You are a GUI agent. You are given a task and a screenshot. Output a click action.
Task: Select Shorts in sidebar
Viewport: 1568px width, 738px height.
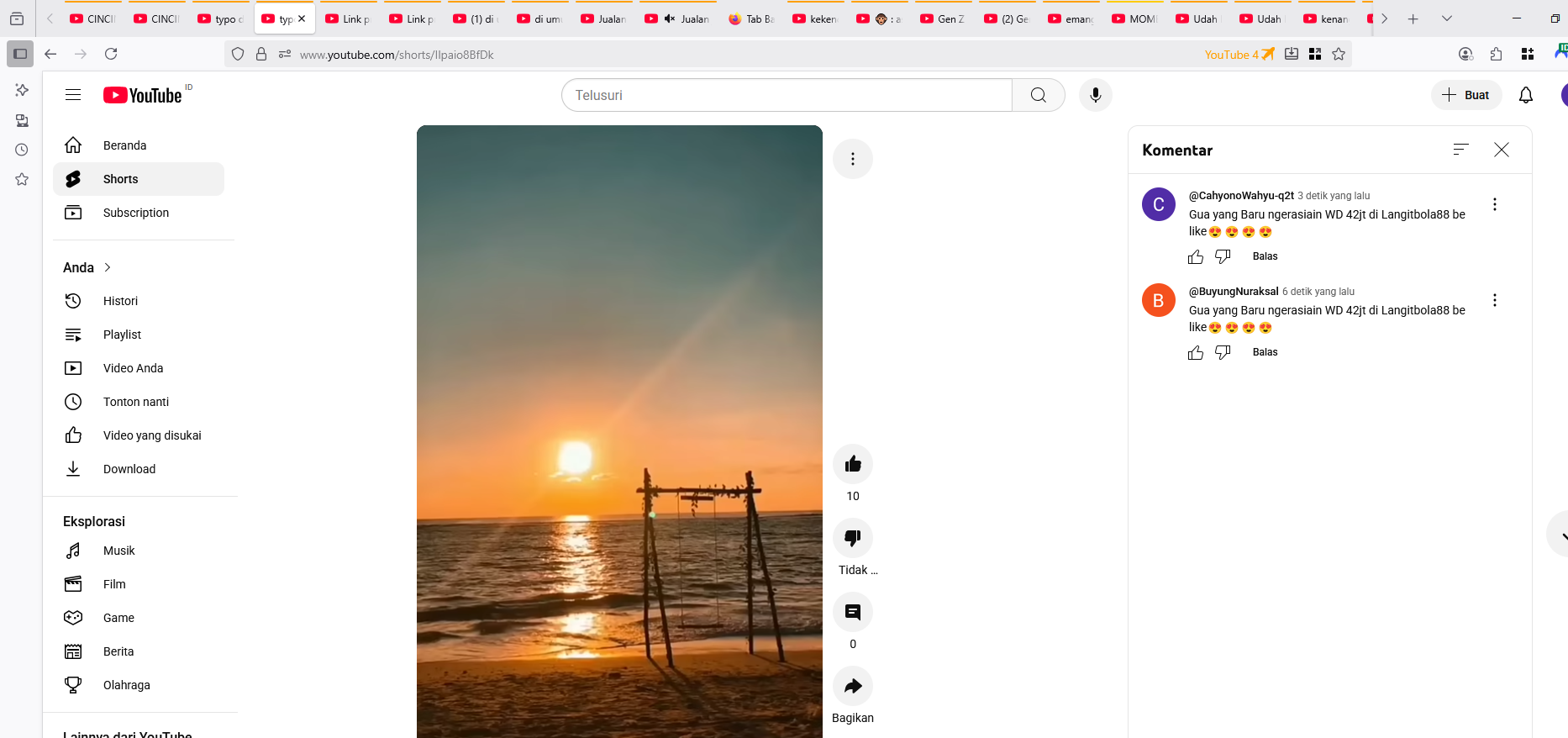coord(139,179)
